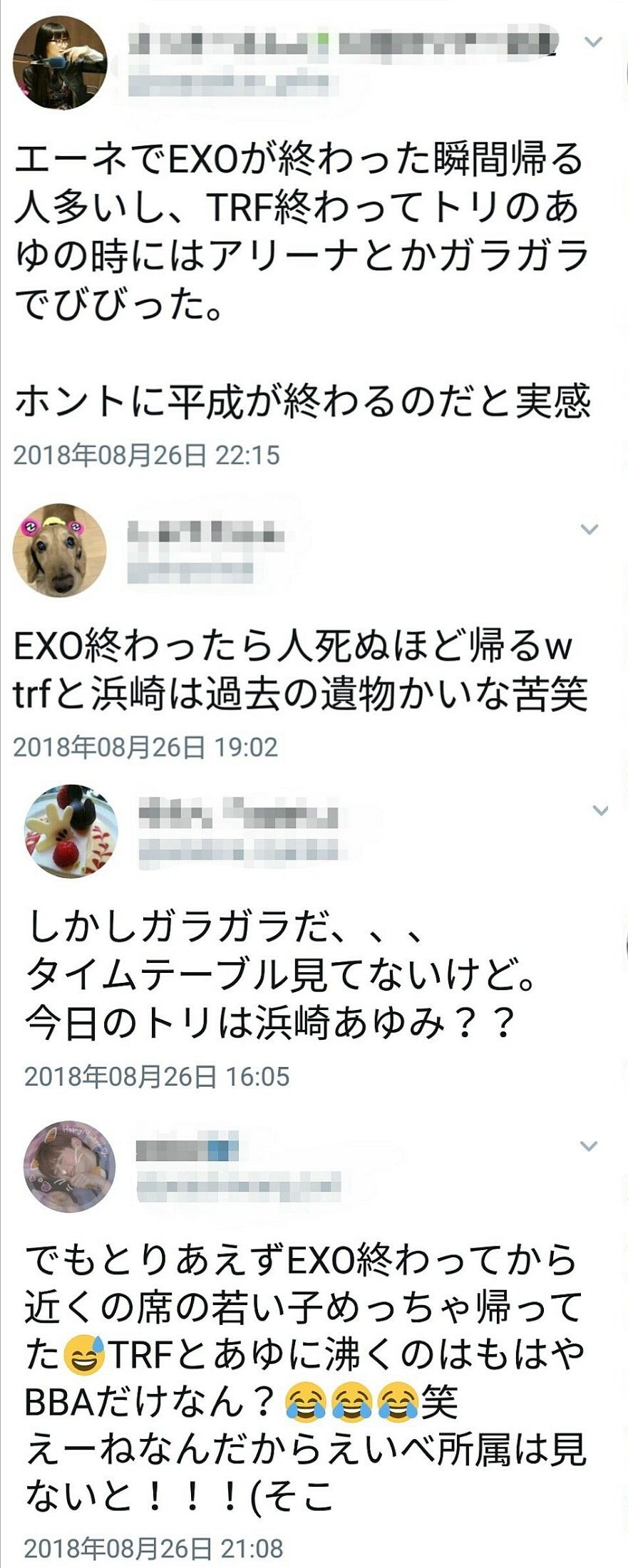
Task: Open the 2018年08月26日 21:08 timestamp
Action: 154,1548
